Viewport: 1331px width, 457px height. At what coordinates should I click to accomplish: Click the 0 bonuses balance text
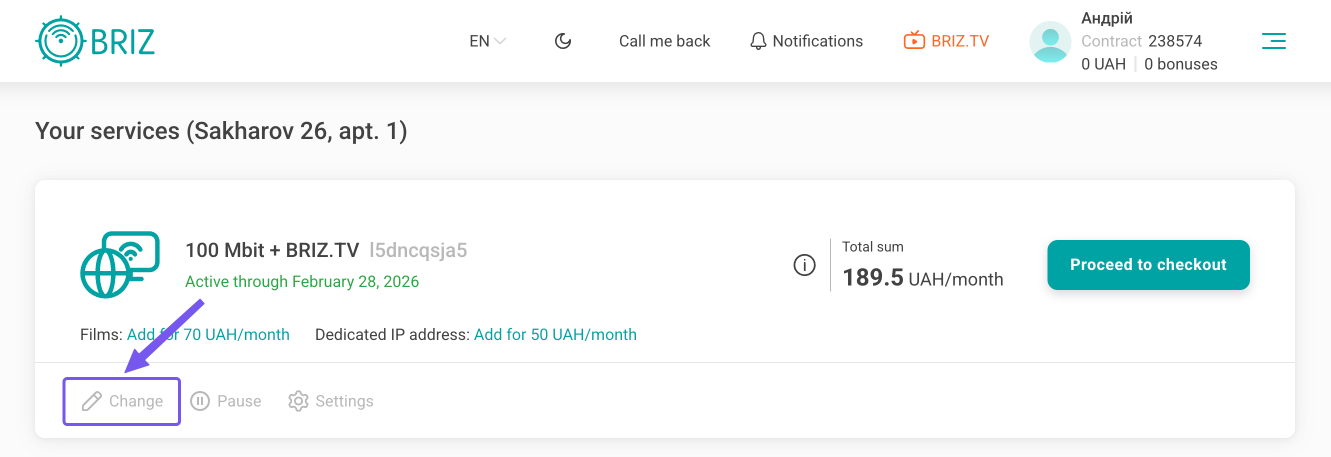1180,64
